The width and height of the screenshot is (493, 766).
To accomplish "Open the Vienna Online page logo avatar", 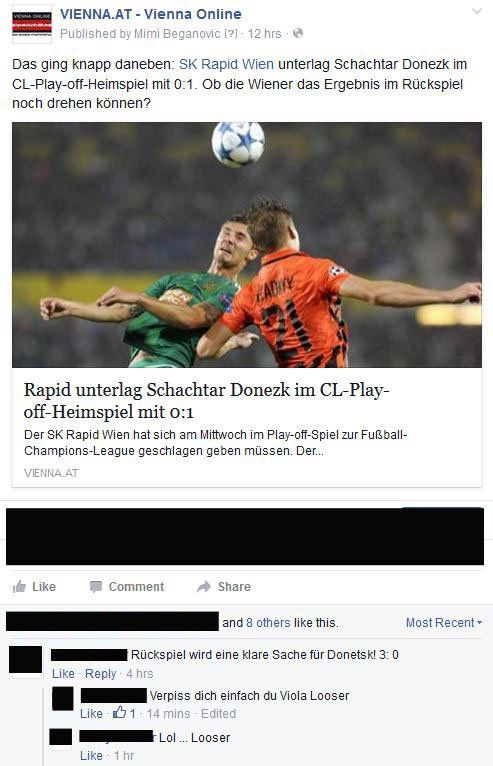I will pos(32,24).
